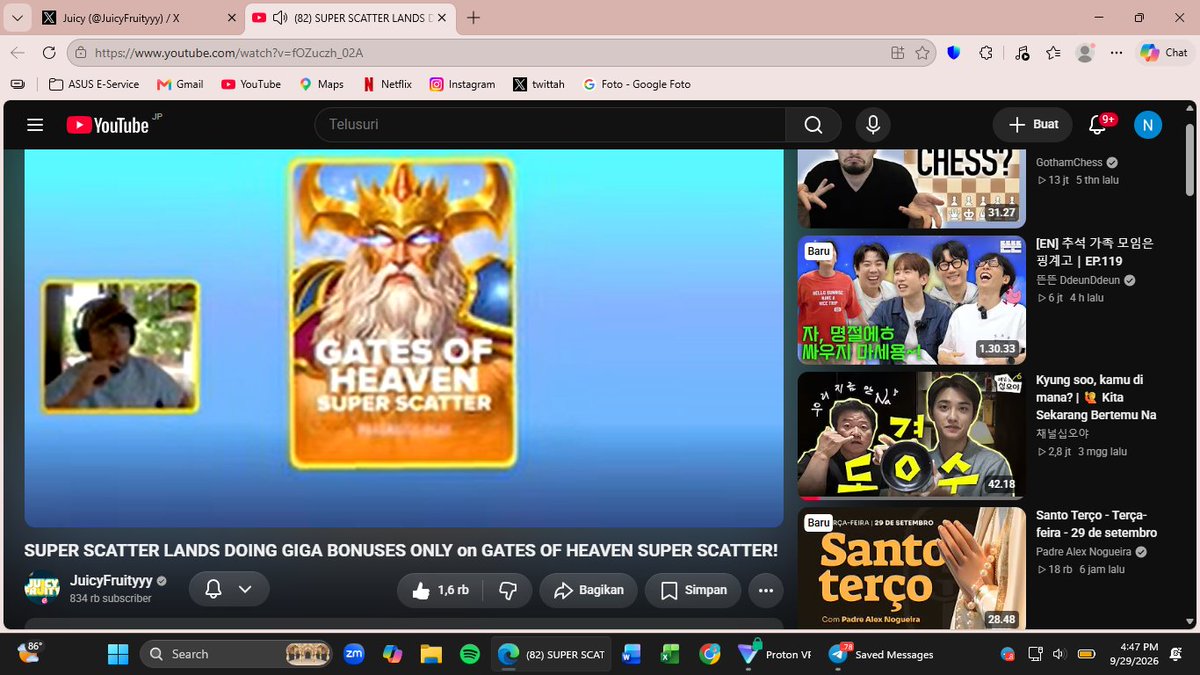This screenshot has height=675, width=1200.
Task: Click the YouTube search magnifier button
Action: point(813,125)
